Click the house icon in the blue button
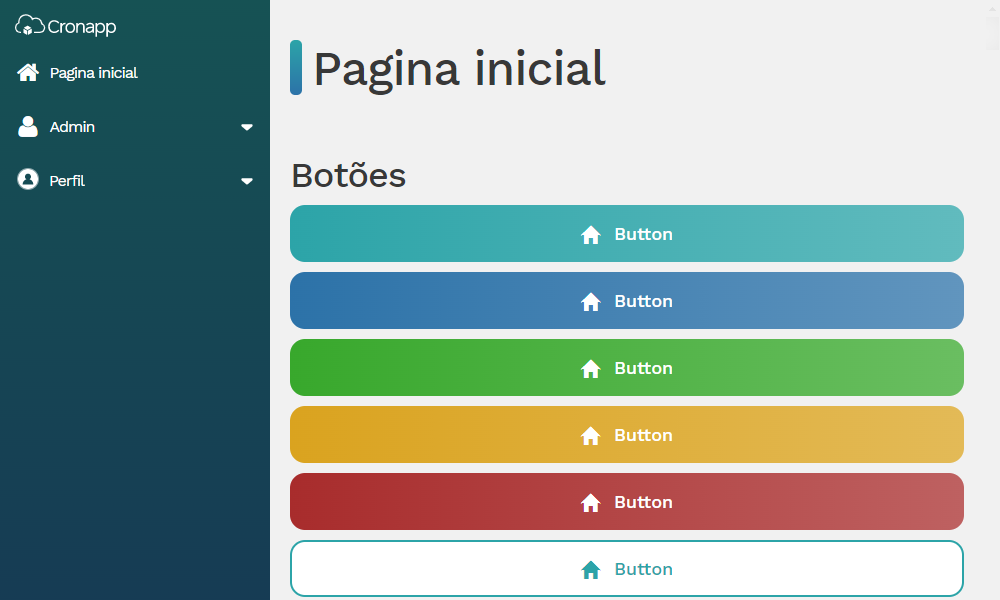This screenshot has width=1000, height=600. coord(591,302)
